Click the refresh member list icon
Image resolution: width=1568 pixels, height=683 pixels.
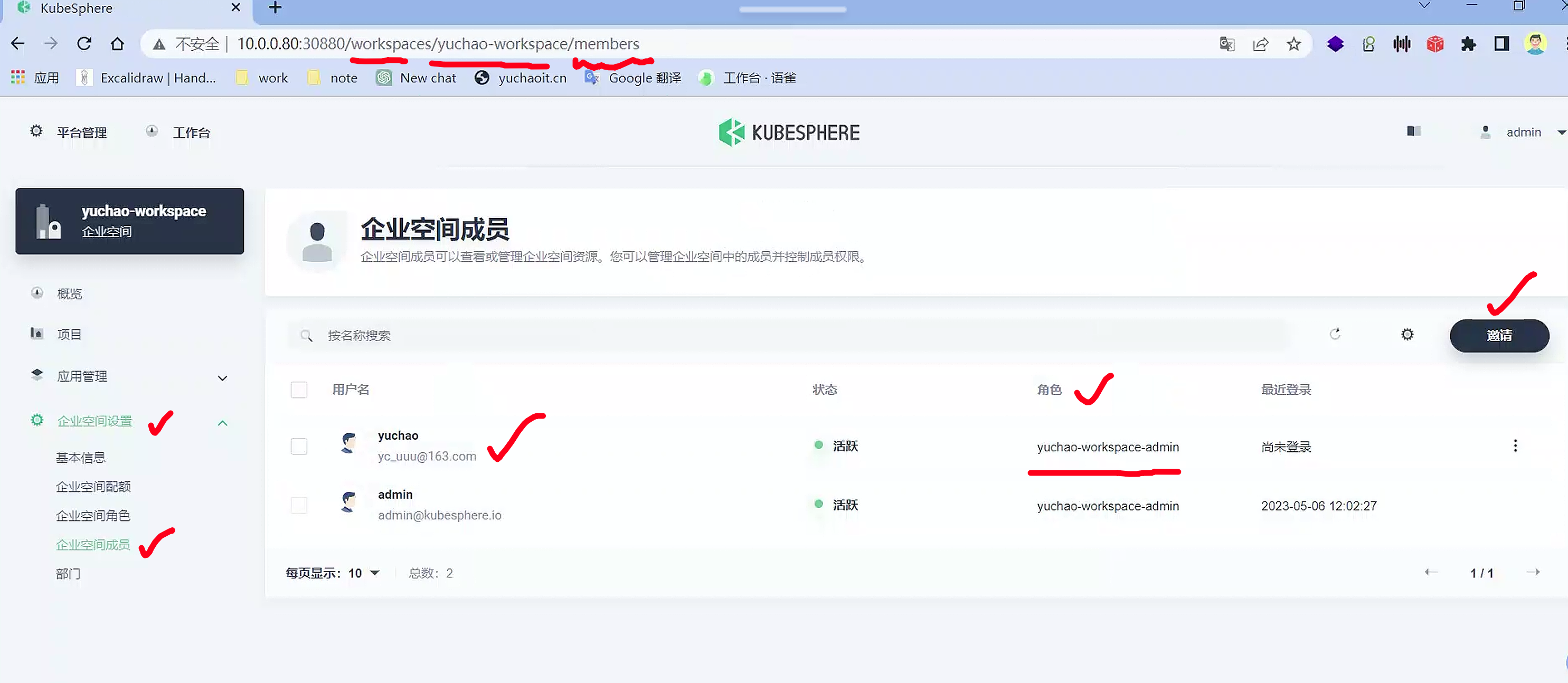pos(1335,334)
